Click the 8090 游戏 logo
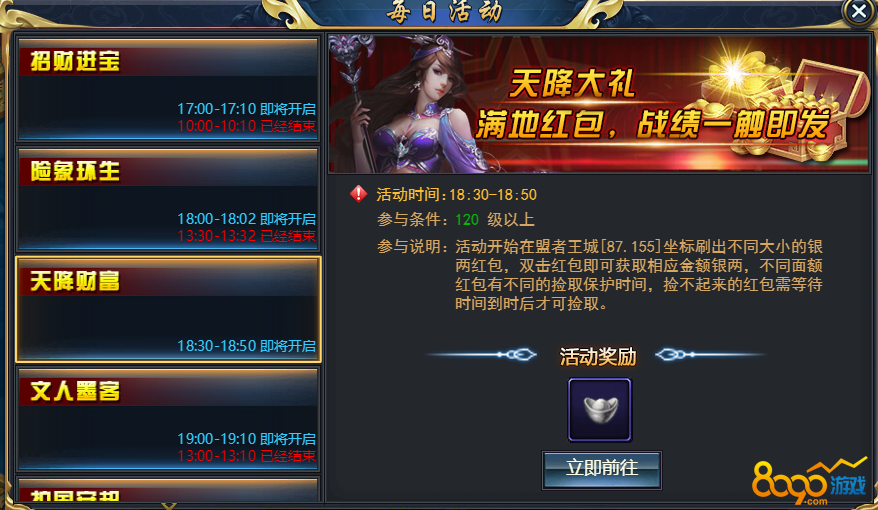This screenshot has width=878, height=510. (810, 481)
